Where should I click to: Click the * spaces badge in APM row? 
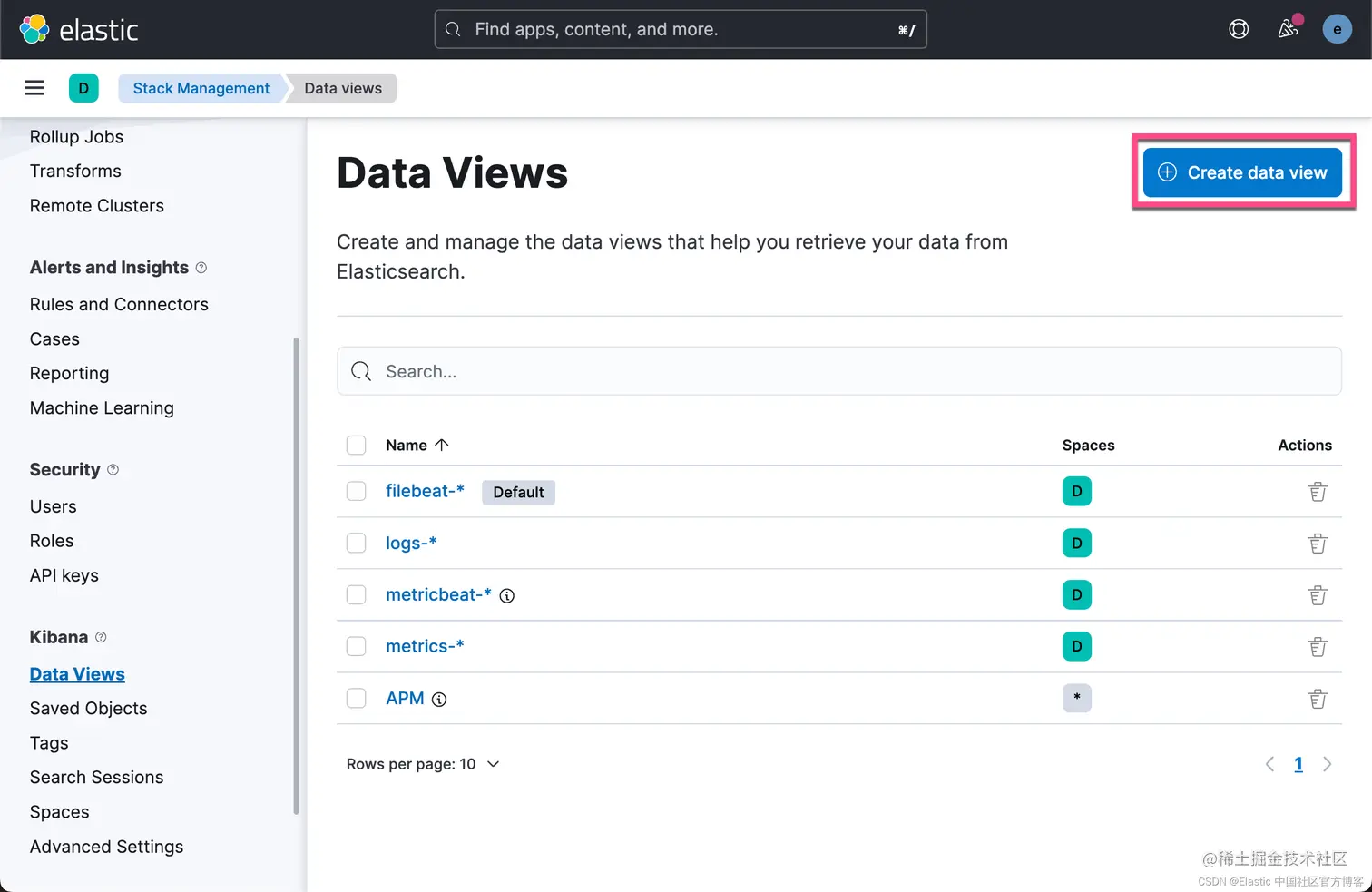(1077, 698)
